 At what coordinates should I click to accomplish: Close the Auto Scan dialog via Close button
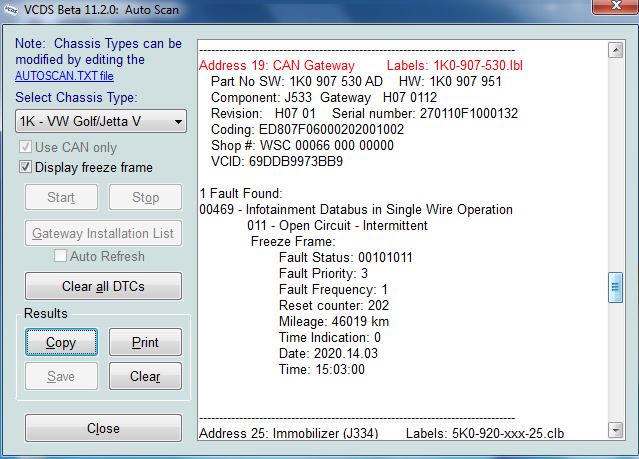[x=103, y=428]
